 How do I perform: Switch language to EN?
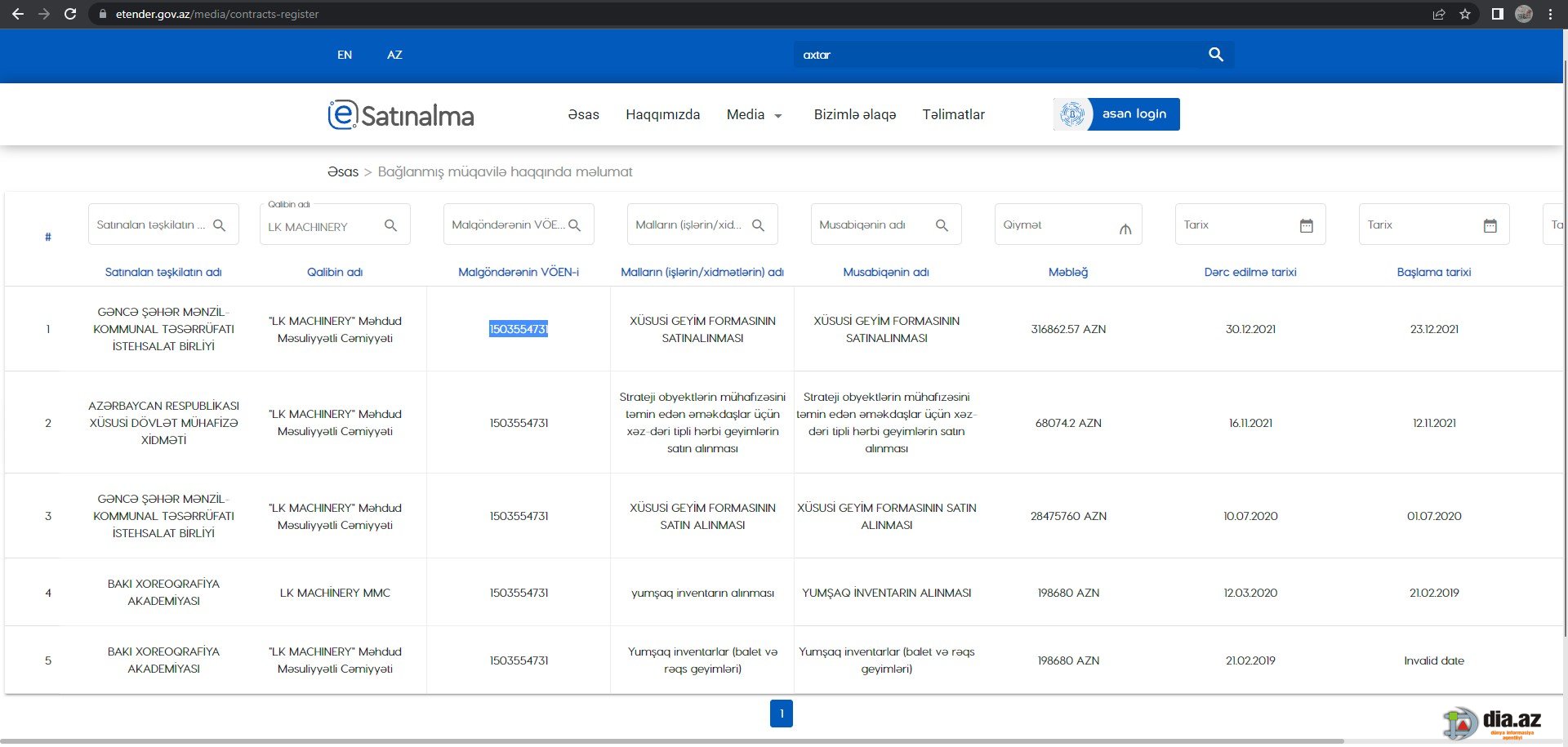pyautogui.click(x=345, y=55)
